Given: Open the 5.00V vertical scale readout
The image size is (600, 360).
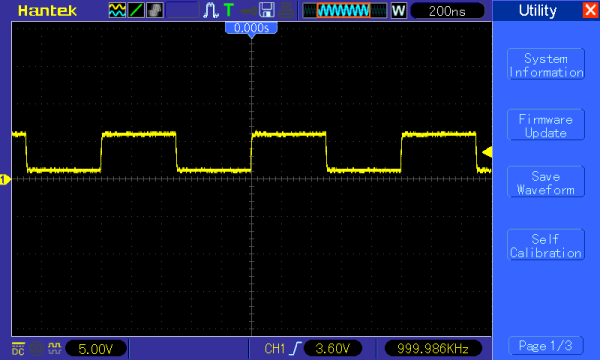Looking at the screenshot, I should tap(96, 349).
